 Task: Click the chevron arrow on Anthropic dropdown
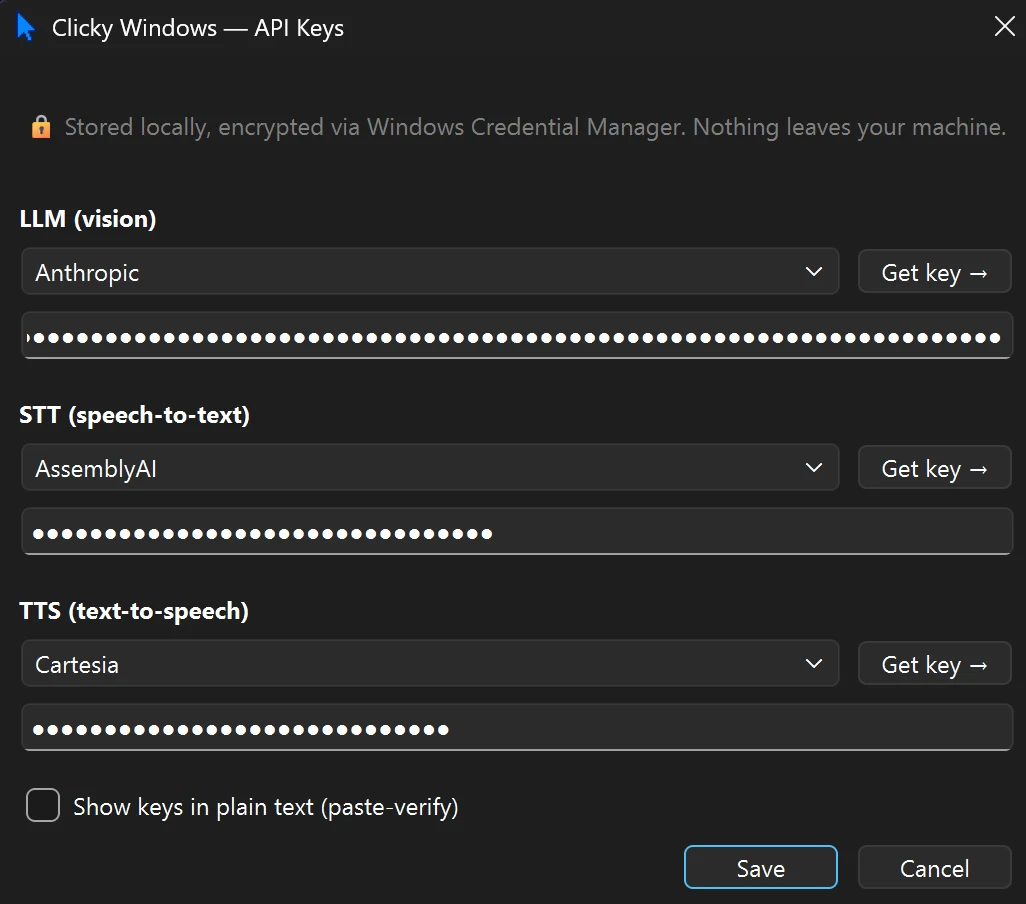(813, 271)
